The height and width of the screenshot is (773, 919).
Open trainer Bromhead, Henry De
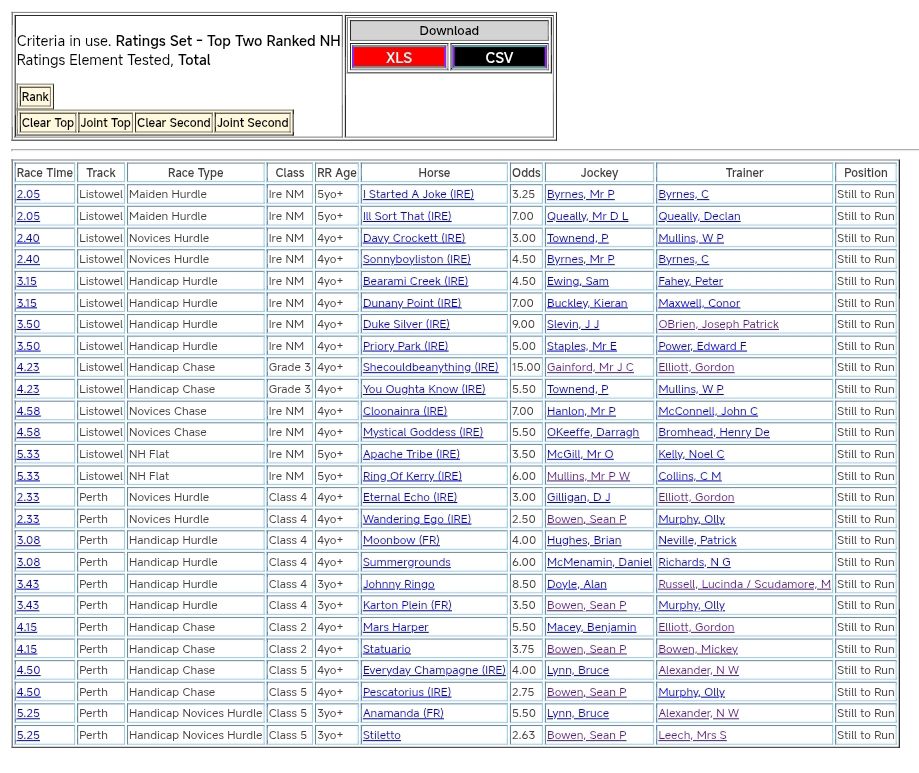(713, 433)
